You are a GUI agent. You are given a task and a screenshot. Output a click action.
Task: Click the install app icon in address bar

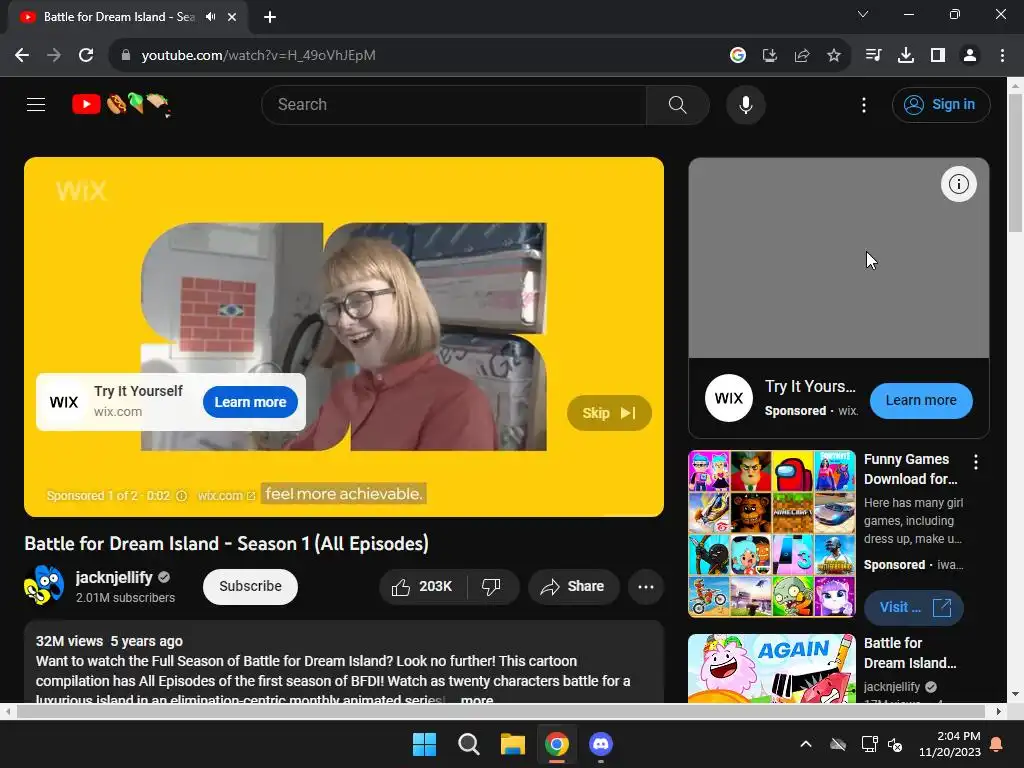tap(770, 56)
